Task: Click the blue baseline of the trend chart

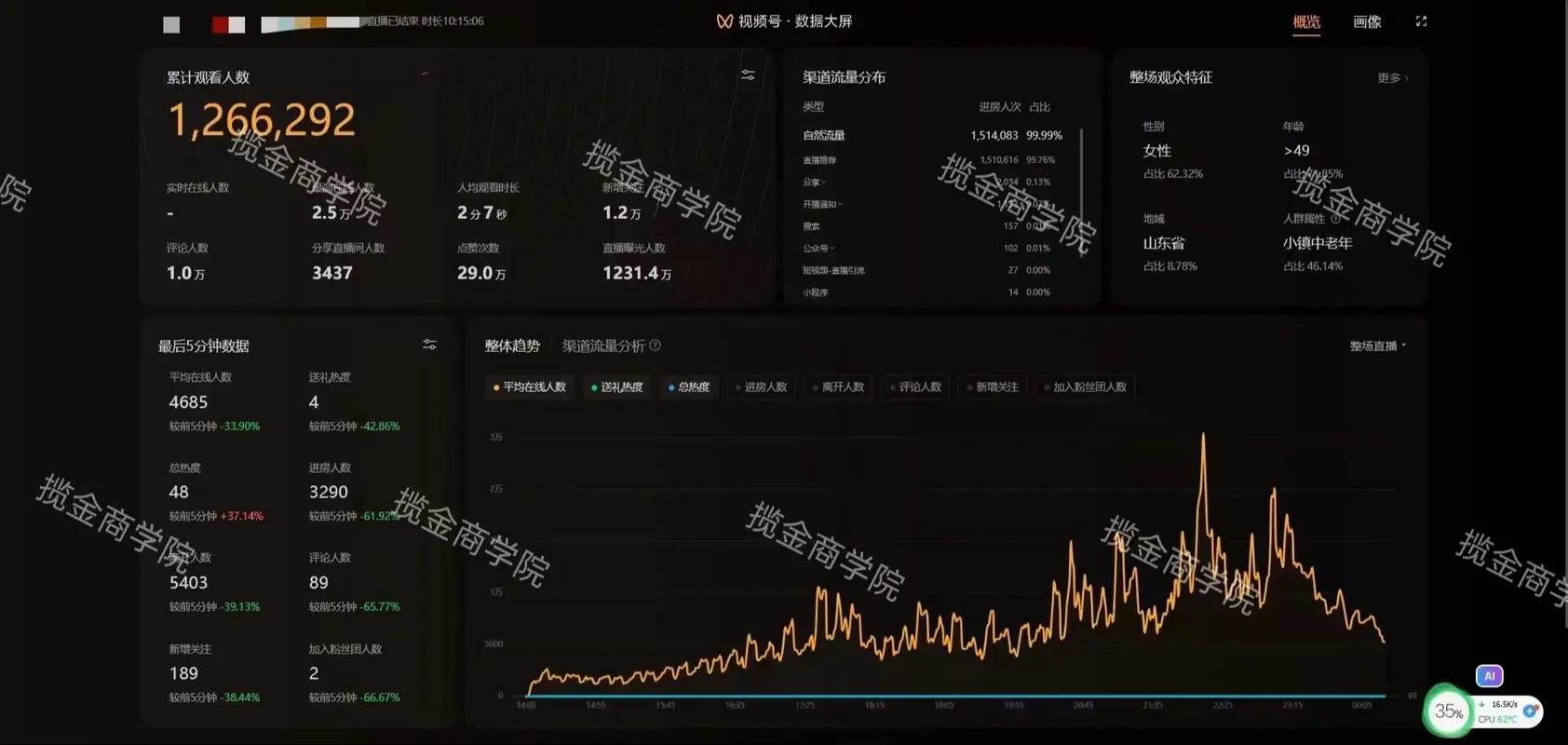Action: point(954,696)
